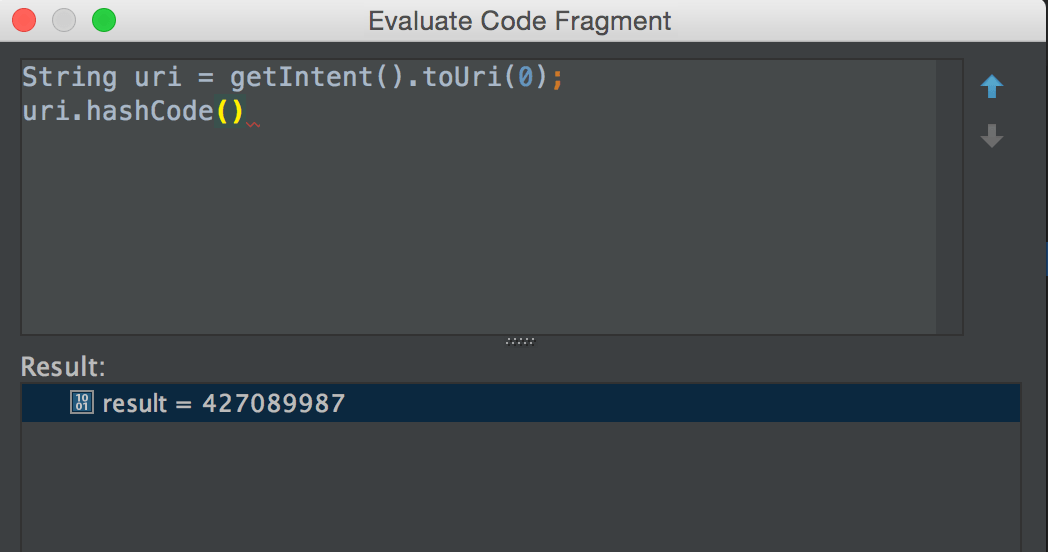Minimize the dialog with the yellow button
This screenshot has width=1048, height=552.
64,20
